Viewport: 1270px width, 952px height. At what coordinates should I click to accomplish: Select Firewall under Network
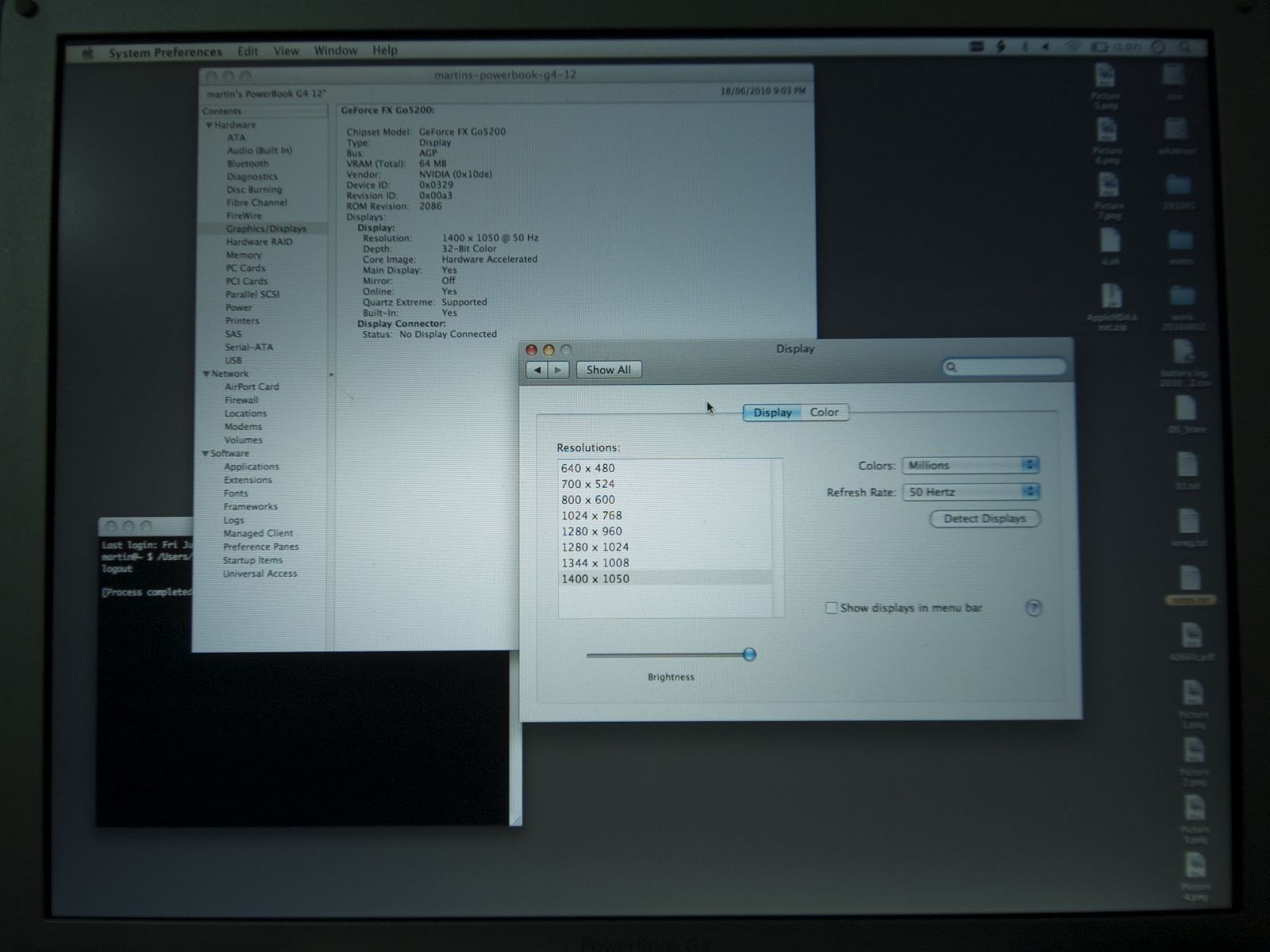click(241, 401)
